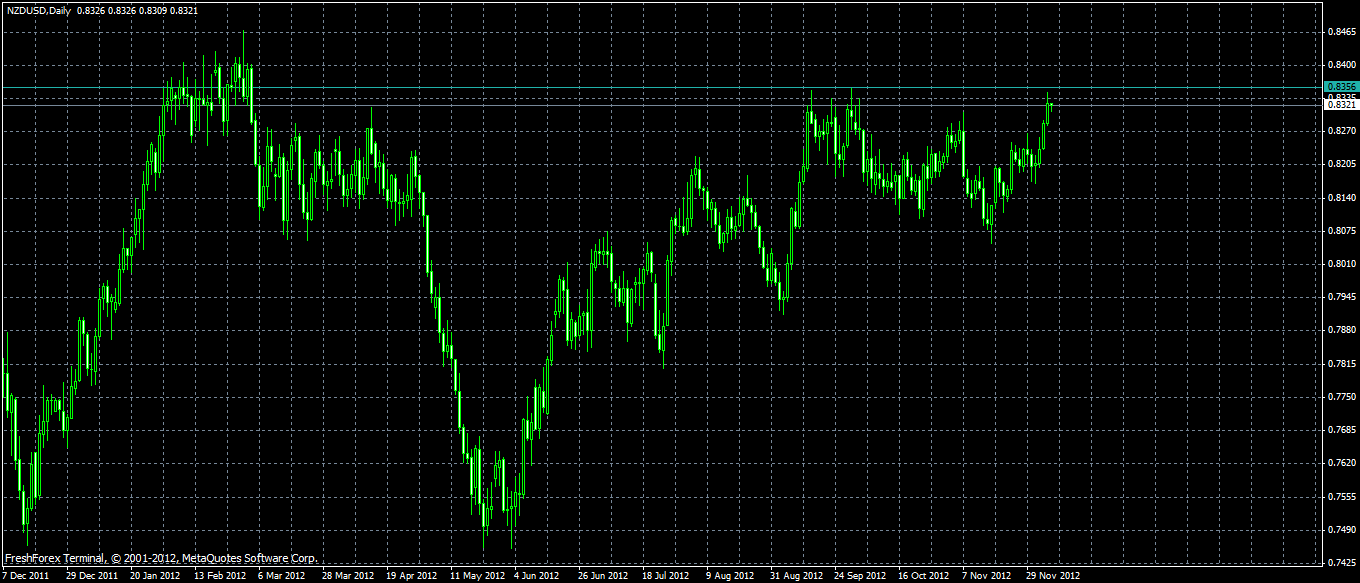The height and width of the screenshot is (583, 1360).
Task: Click the 4 Jun 2012 date label
Action: click(x=537, y=576)
